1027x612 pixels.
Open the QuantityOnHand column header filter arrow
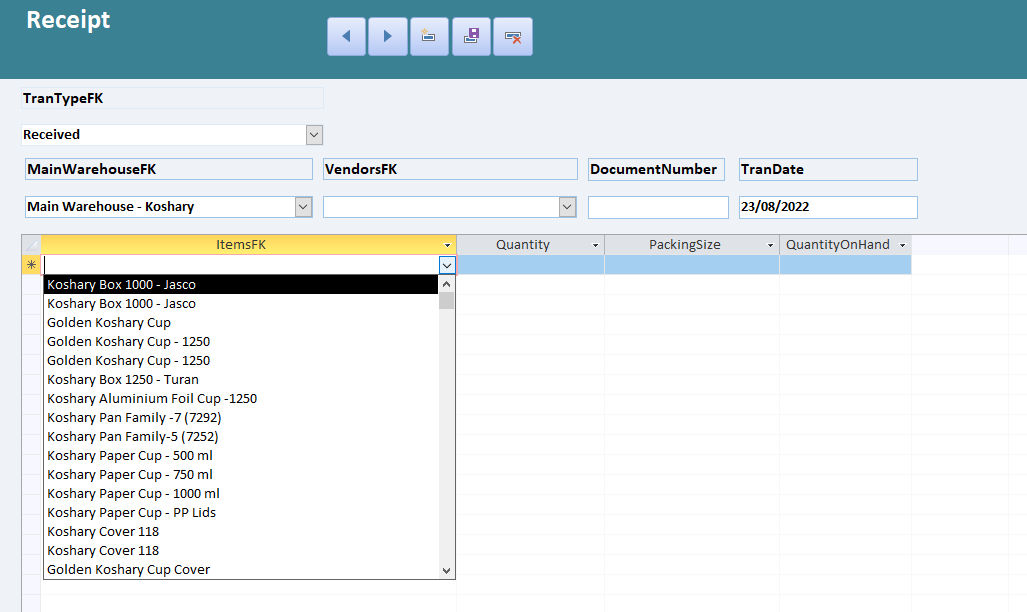pos(903,245)
